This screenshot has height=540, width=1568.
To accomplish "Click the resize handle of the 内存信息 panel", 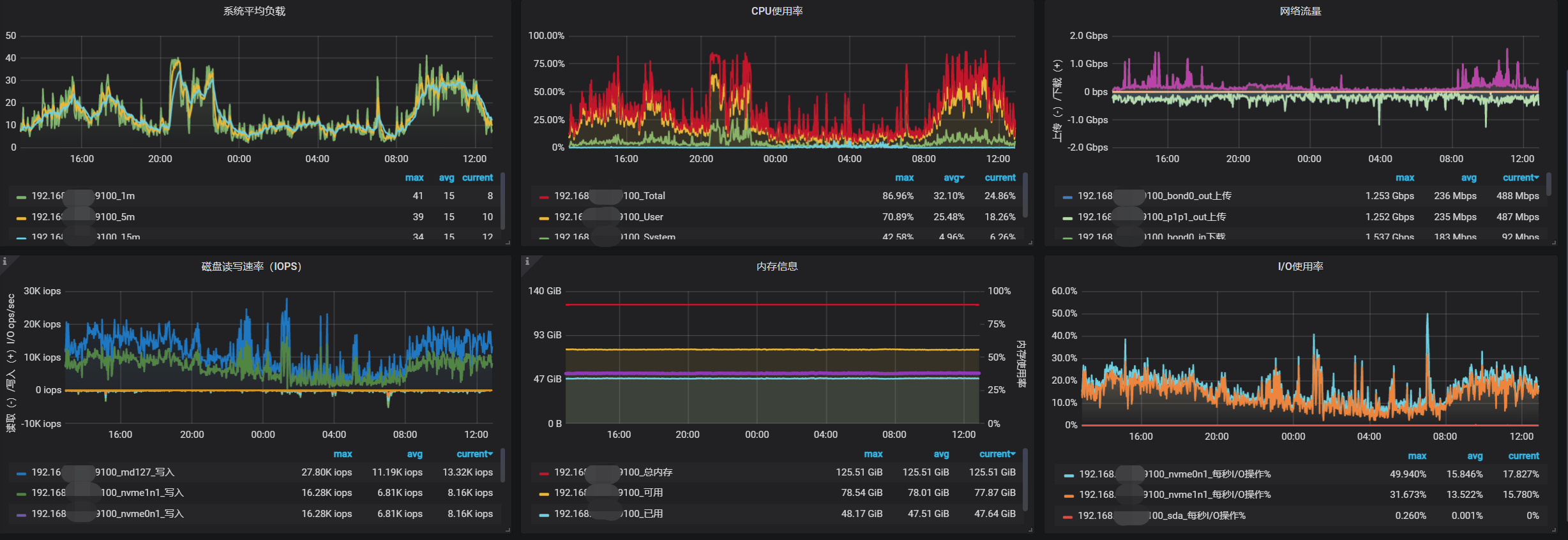I will point(1030,530).
